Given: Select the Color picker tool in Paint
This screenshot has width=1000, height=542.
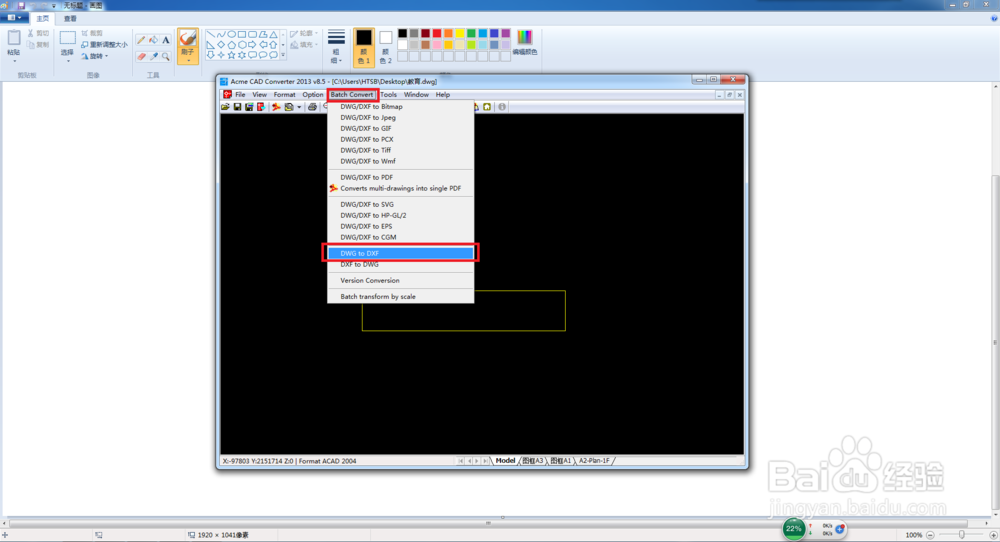Looking at the screenshot, I should tap(154, 56).
